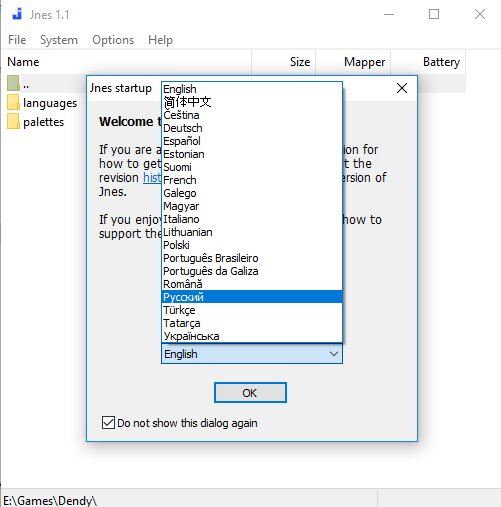This screenshot has height=507, width=501.
Task: Close the Jnes 1.1 main window
Action: (480, 14)
